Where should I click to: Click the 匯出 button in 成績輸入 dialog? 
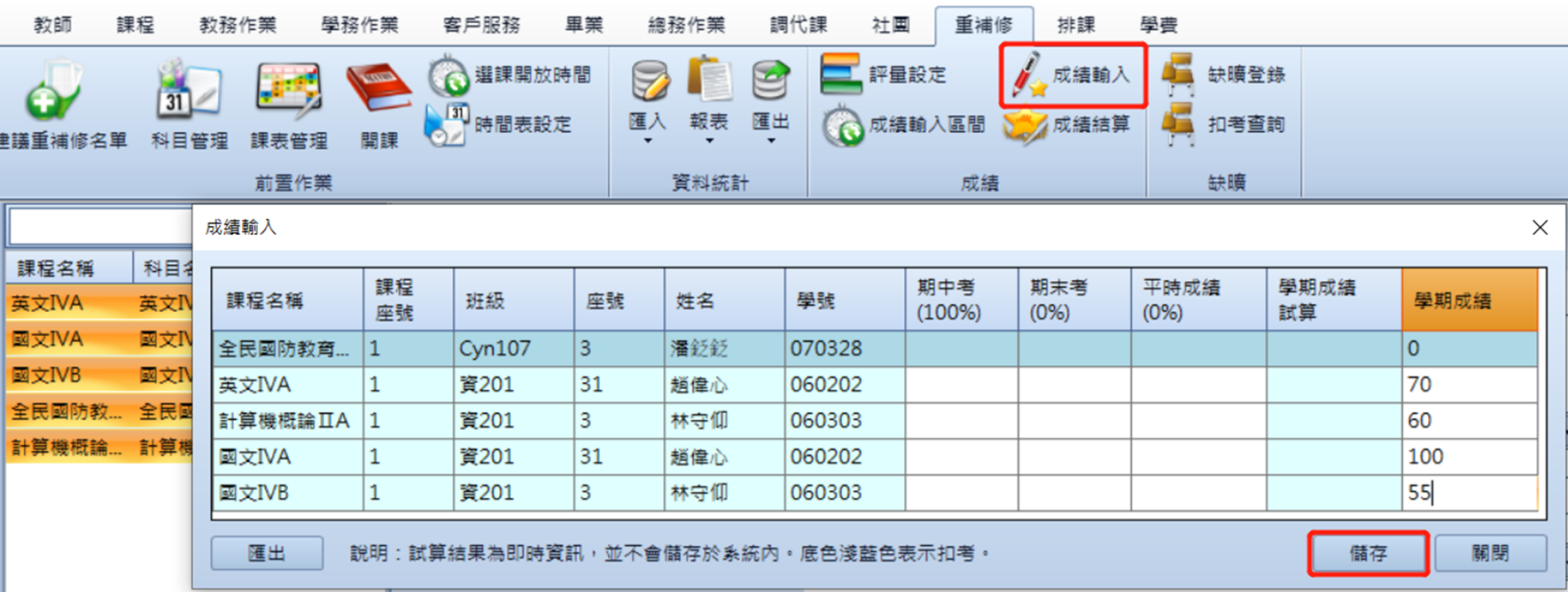tap(267, 554)
